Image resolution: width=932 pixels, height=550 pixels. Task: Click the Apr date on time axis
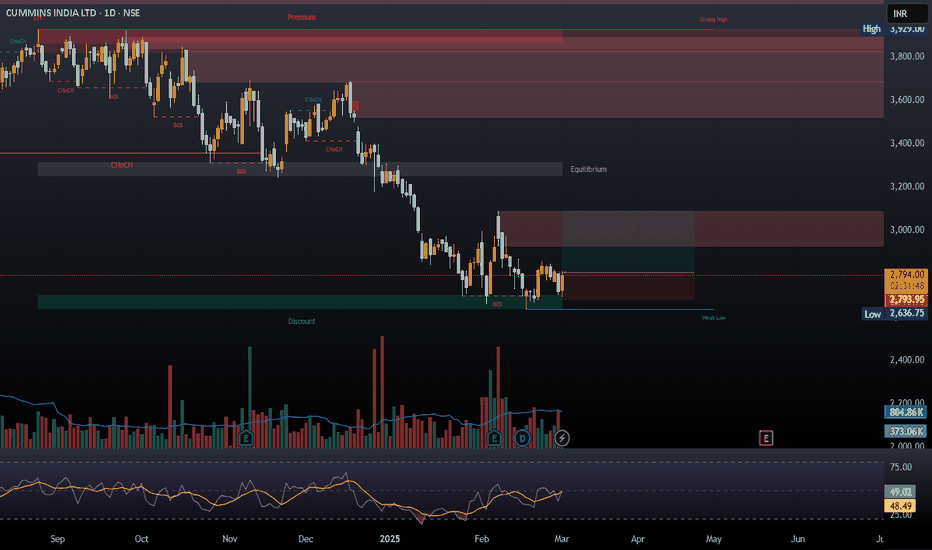(637, 539)
